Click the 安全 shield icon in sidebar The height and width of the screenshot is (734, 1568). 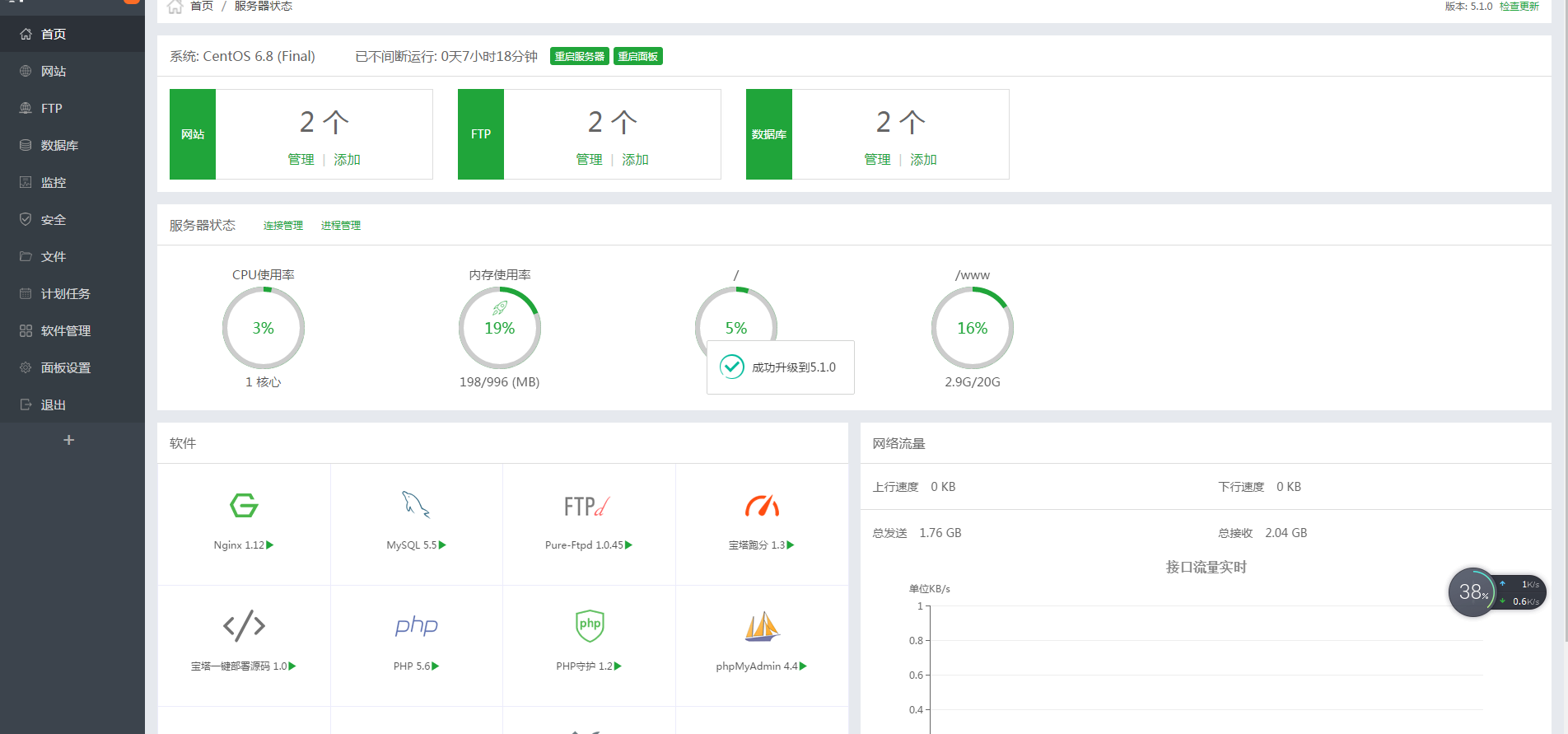[26, 219]
